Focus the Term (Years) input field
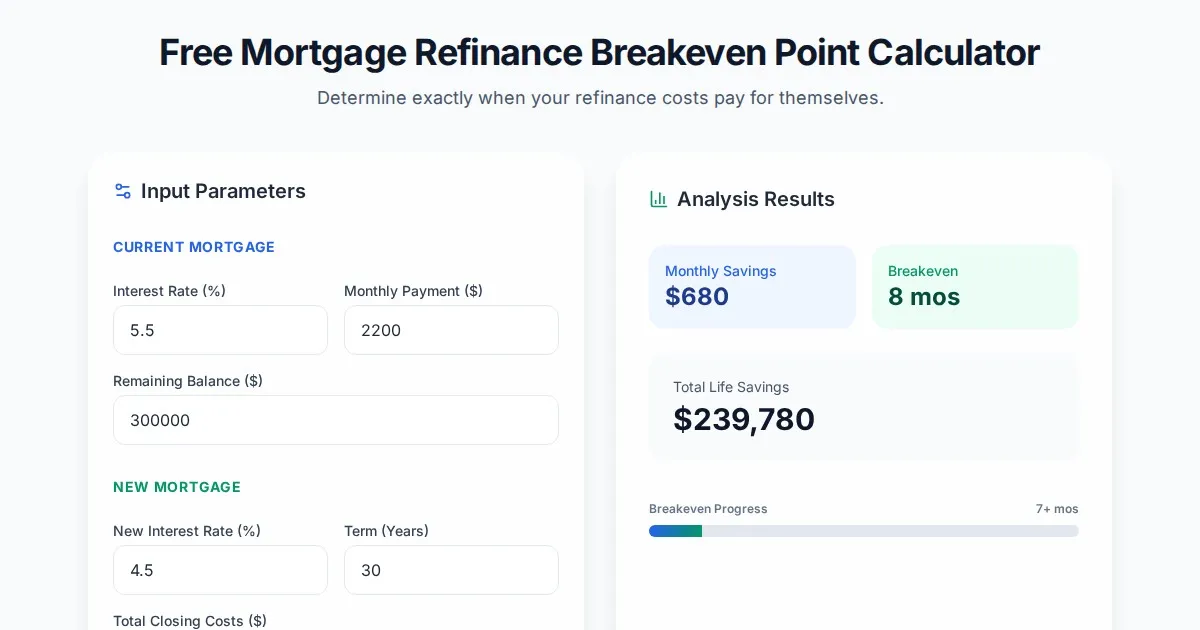Image resolution: width=1200 pixels, height=630 pixels. coord(451,570)
